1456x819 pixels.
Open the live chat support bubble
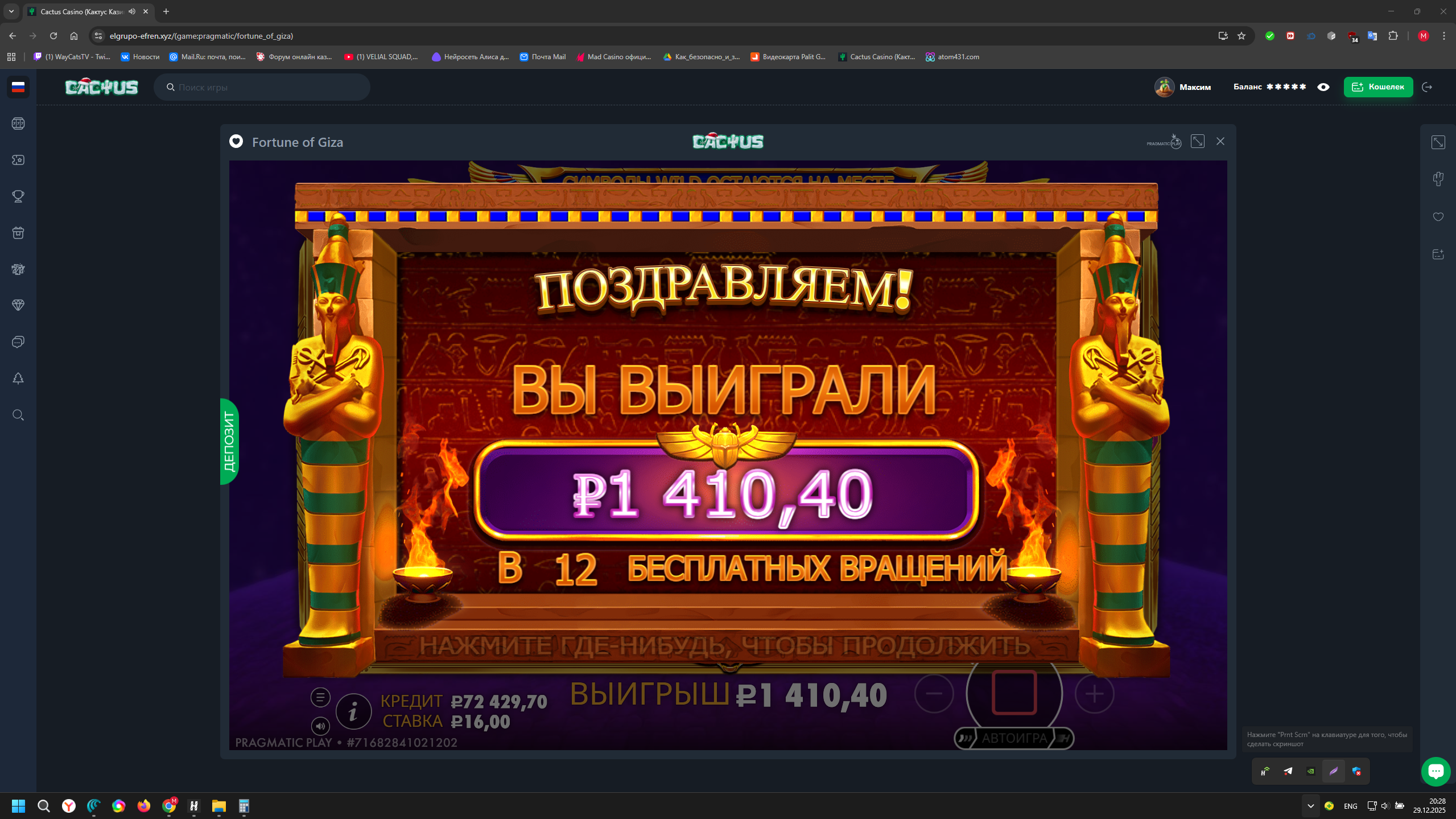1435,771
